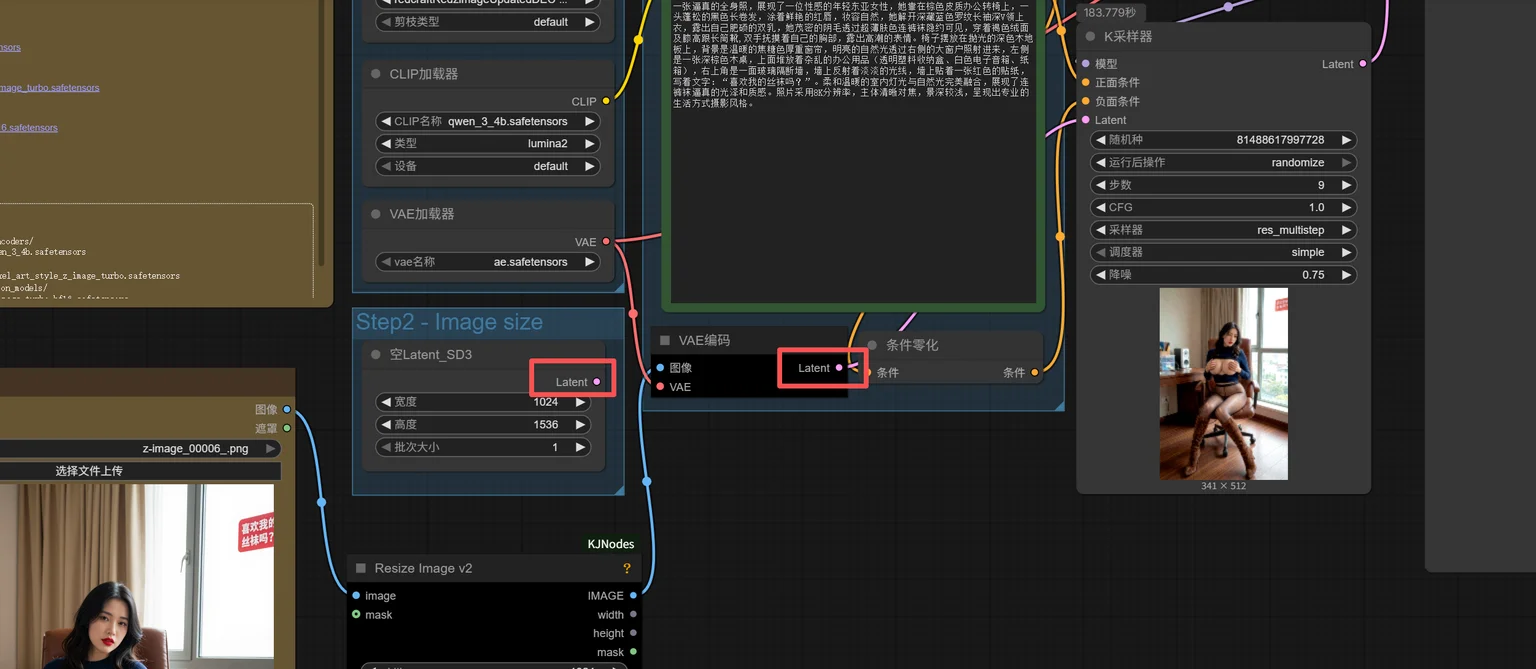Click the height output port on Resize Image v2
1536x669 pixels.
coord(633,633)
